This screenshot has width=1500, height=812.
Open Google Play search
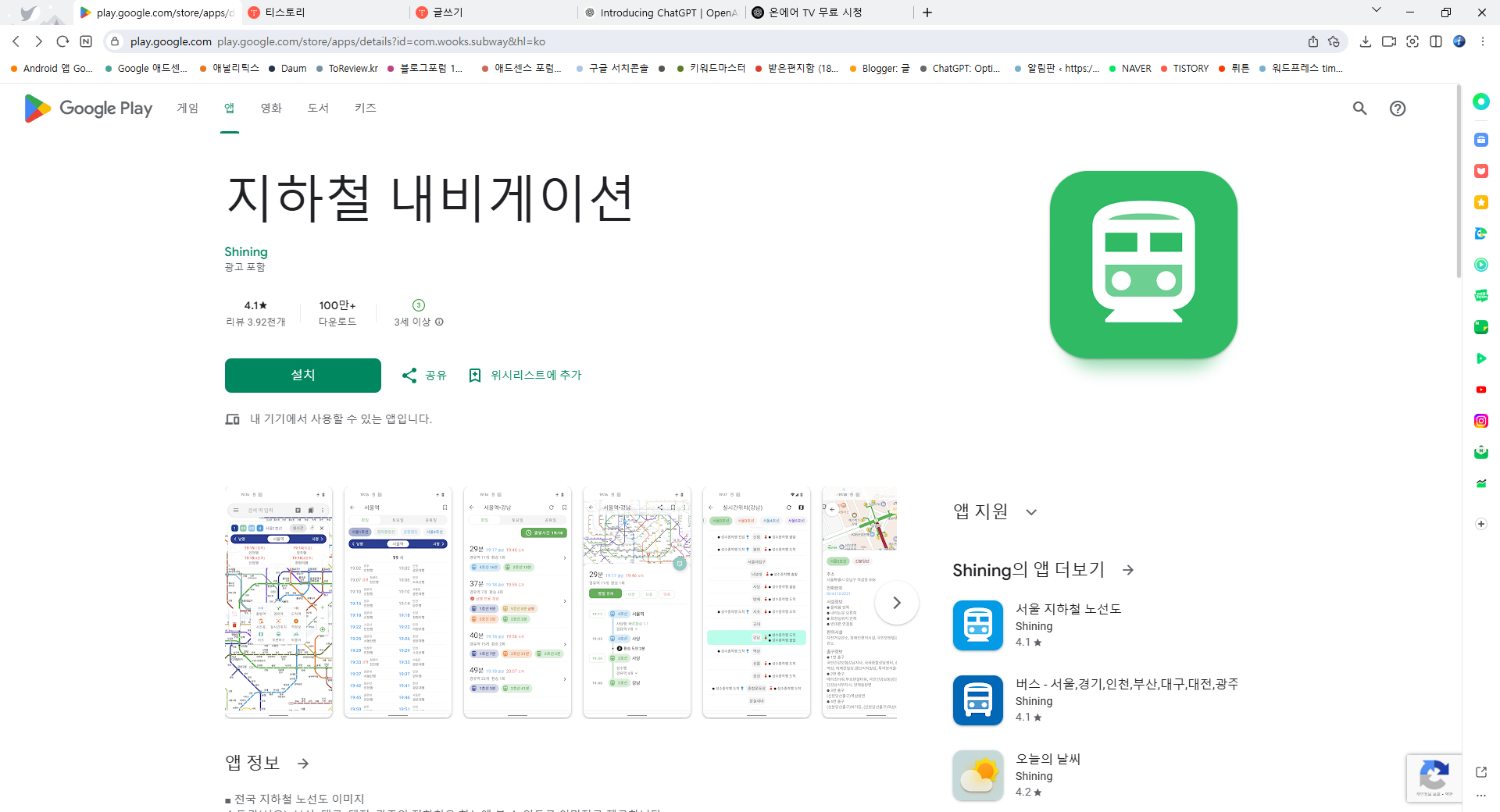click(1360, 109)
